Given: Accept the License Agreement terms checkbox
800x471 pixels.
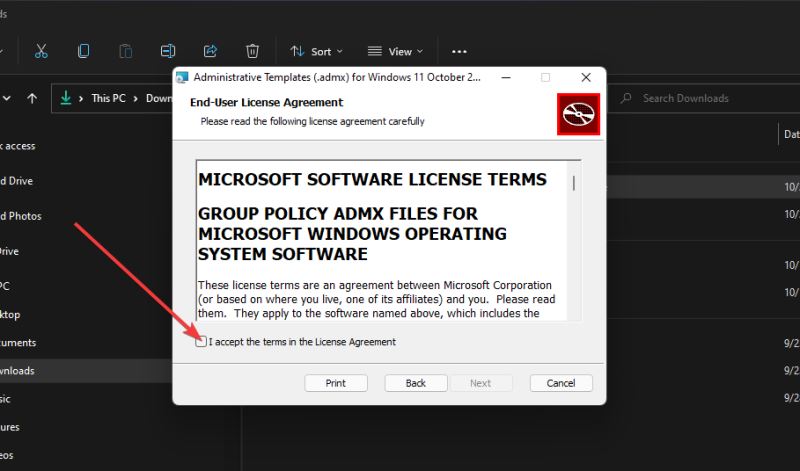Looking at the screenshot, I should 201,341.
